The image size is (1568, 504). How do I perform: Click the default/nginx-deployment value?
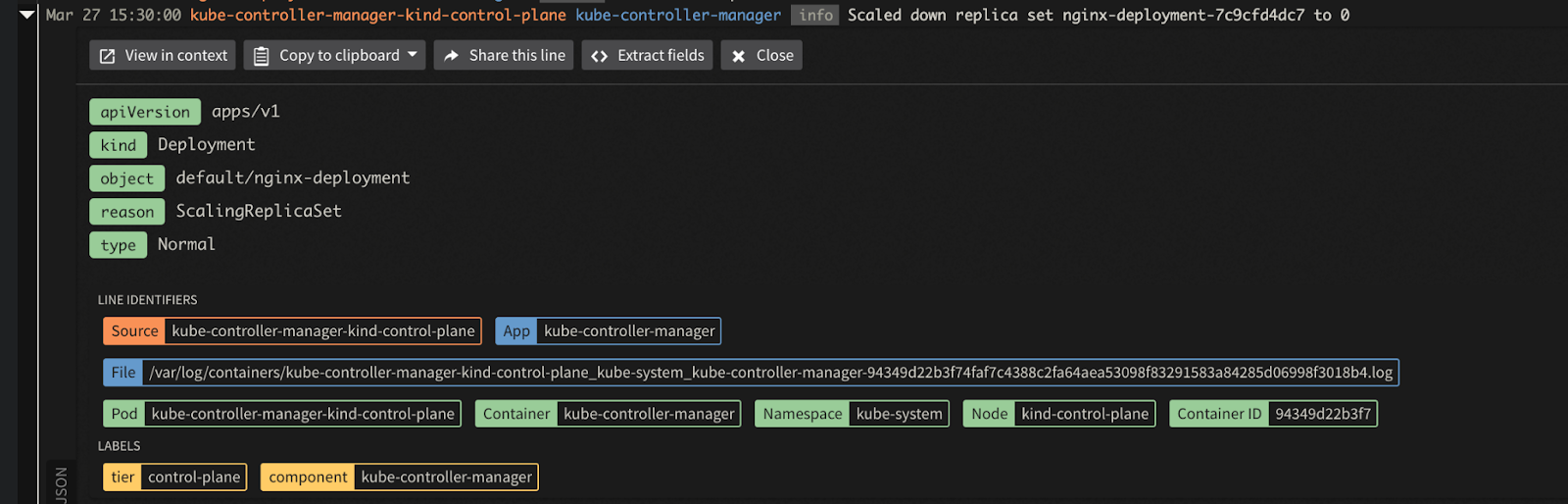click(293, 178)
